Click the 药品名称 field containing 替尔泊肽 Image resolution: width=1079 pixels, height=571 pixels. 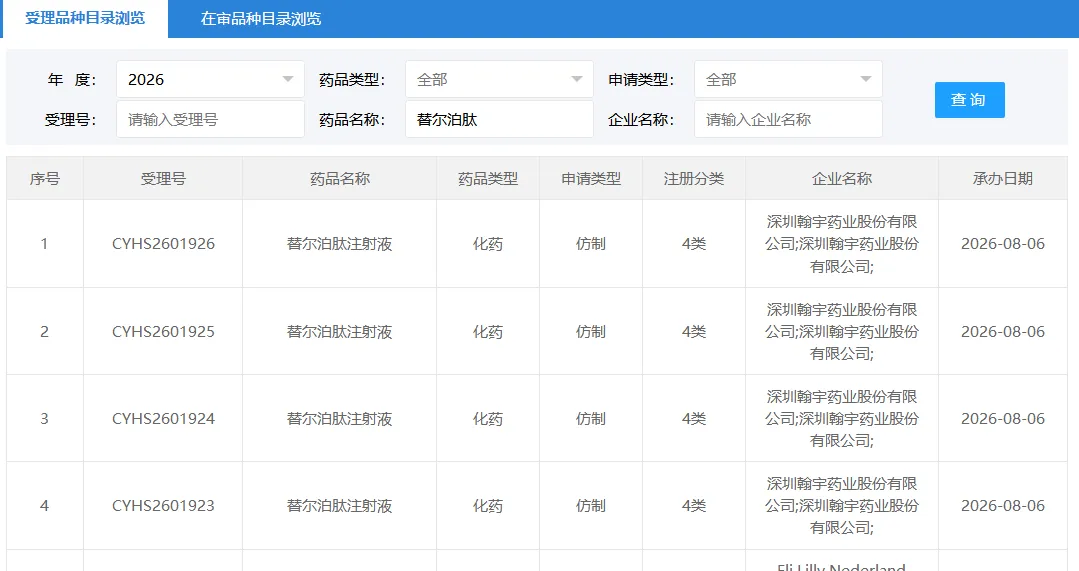(499, 120)
